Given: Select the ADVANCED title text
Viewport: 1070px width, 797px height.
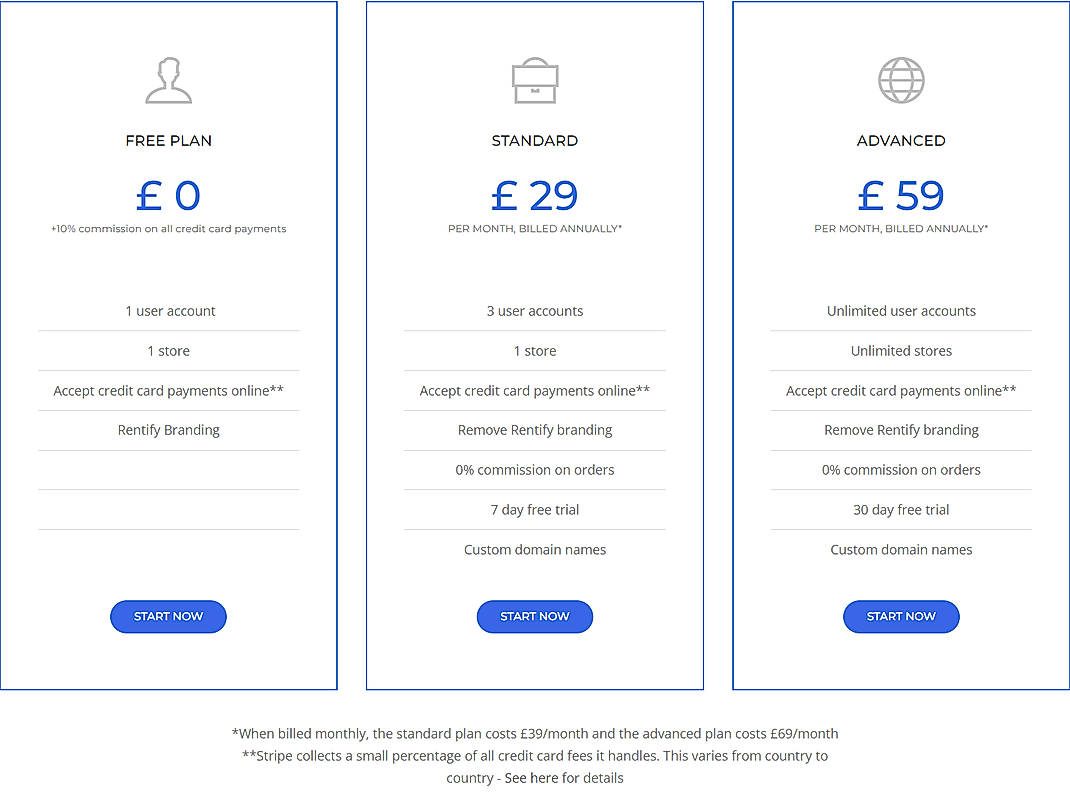Looking at the screenshot, I should pos(901,141).
